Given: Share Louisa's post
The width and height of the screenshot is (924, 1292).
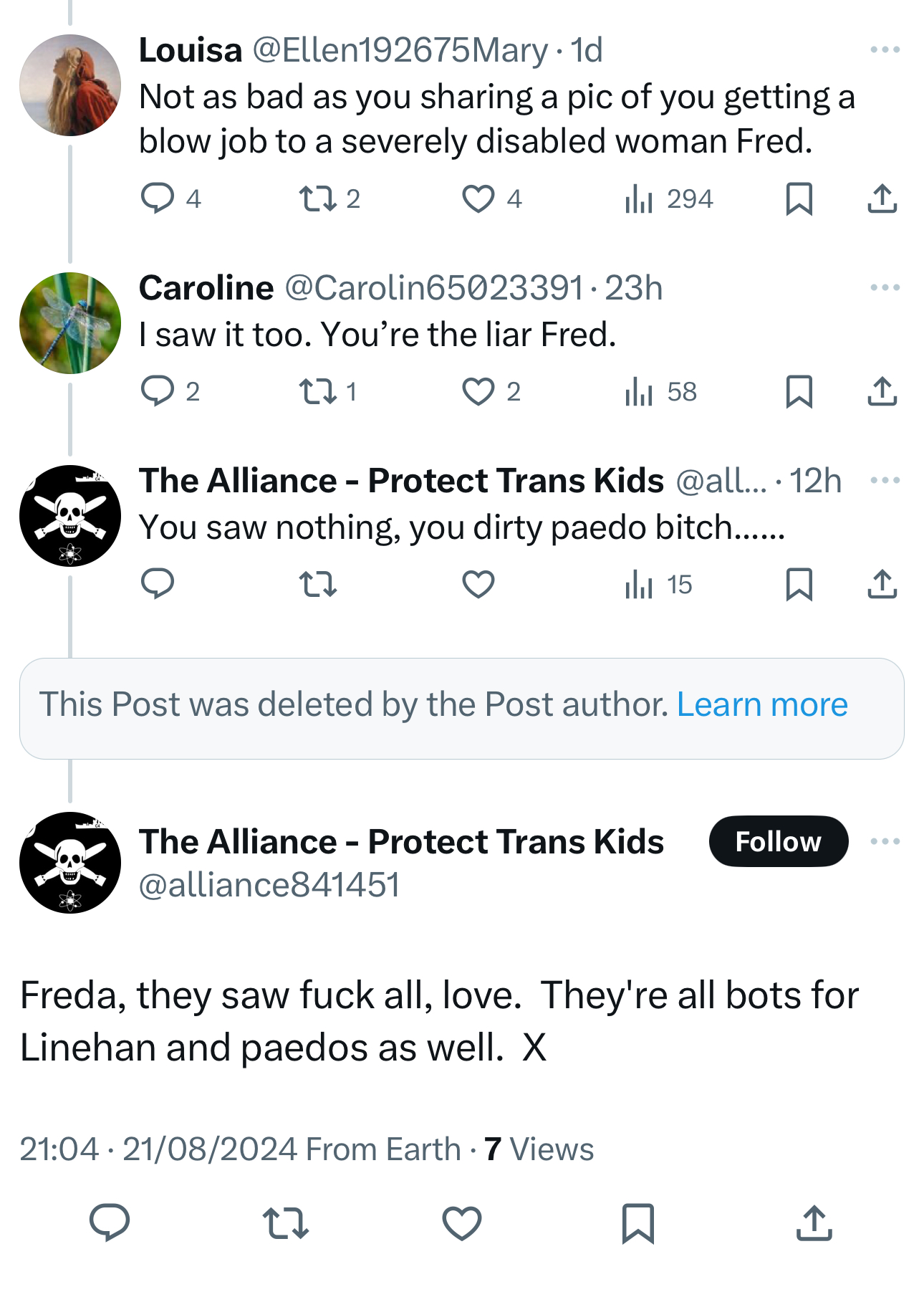Looking at the screenshot, I should (x=882, y=198).
